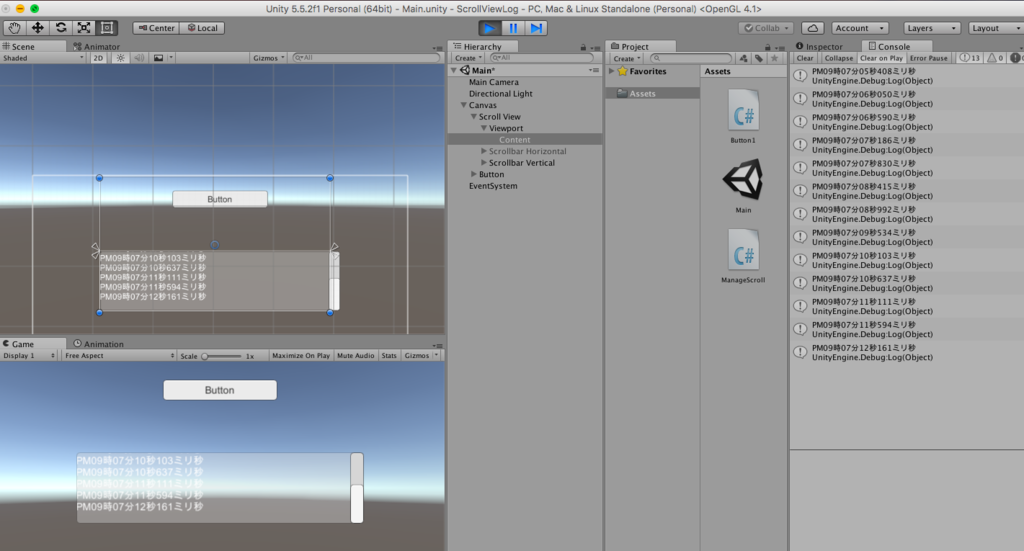Open Hierarchy Create dropdown

(468, 58)
